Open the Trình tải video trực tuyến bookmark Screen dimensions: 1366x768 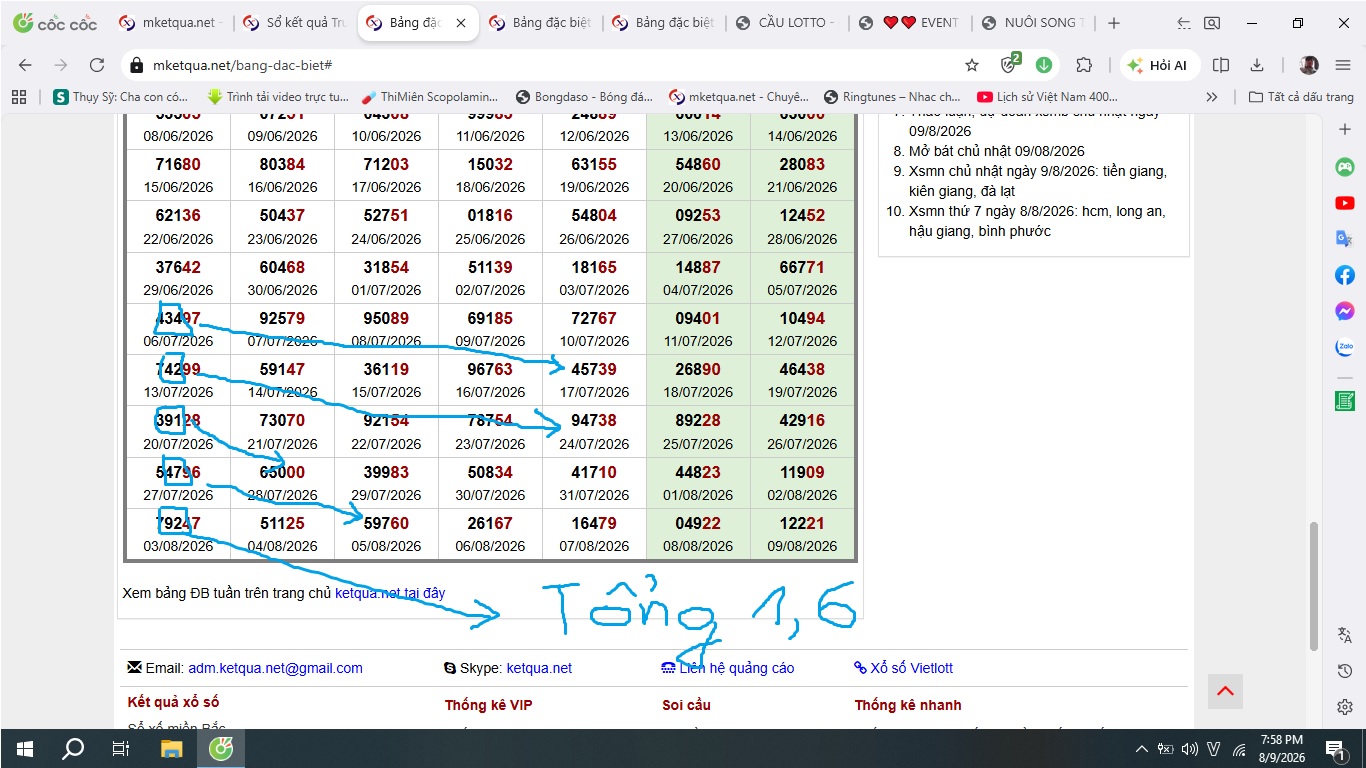coord(277,97)
